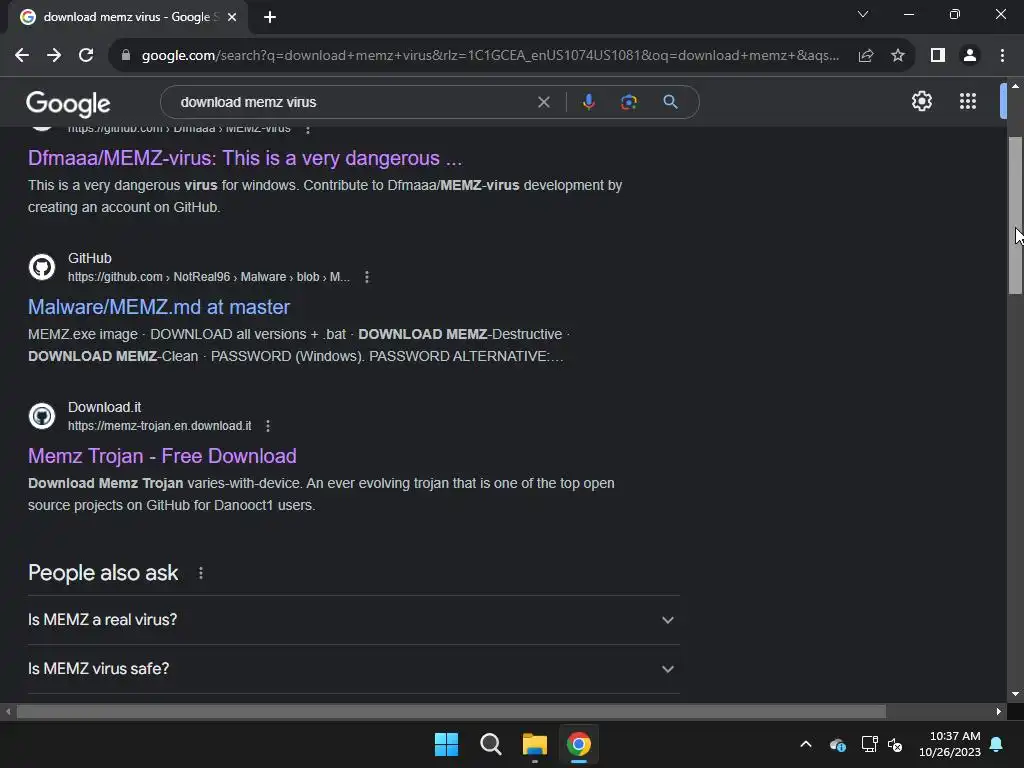Viewport: 1024px width, 768px height.
Task: Share this page from the address bar
Action: pos(866,56)
